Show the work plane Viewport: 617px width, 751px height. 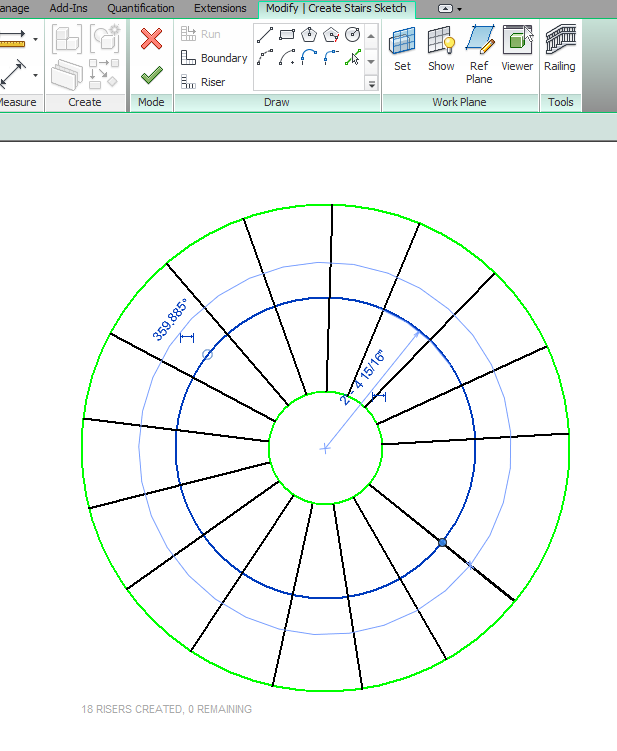[441, 49]
